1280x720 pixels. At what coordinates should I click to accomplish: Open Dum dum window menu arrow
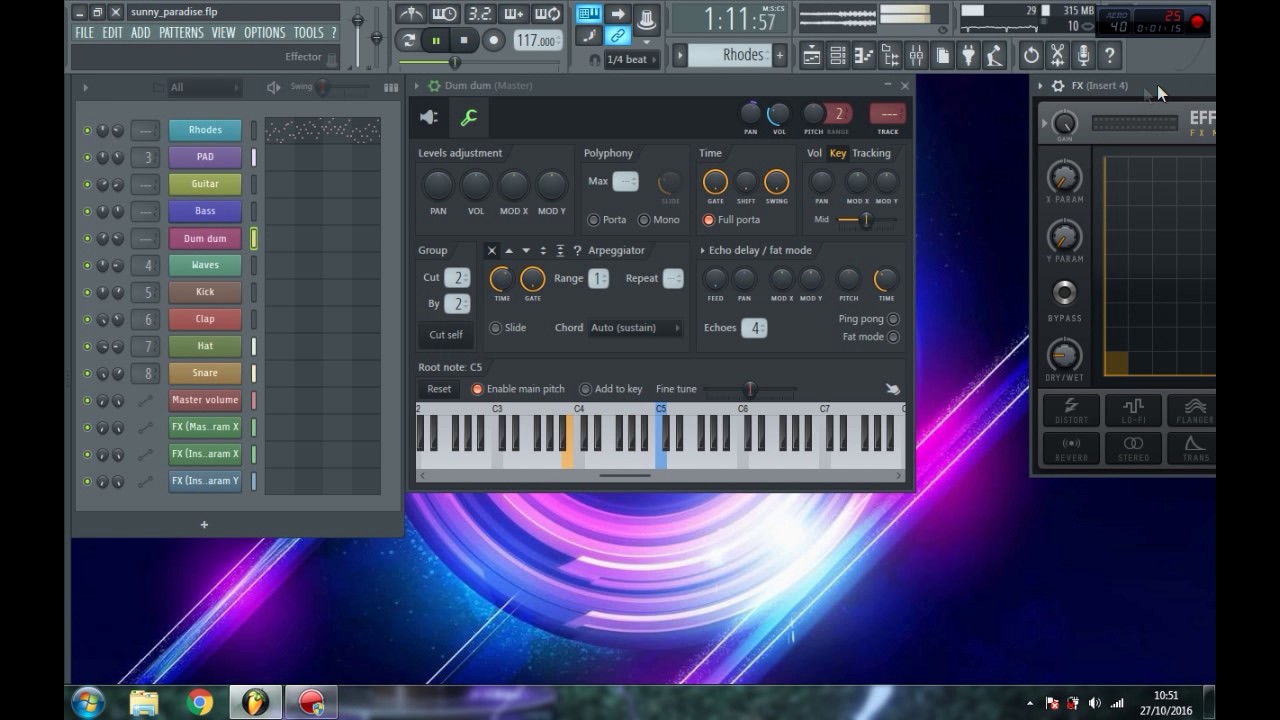[419, 86]
